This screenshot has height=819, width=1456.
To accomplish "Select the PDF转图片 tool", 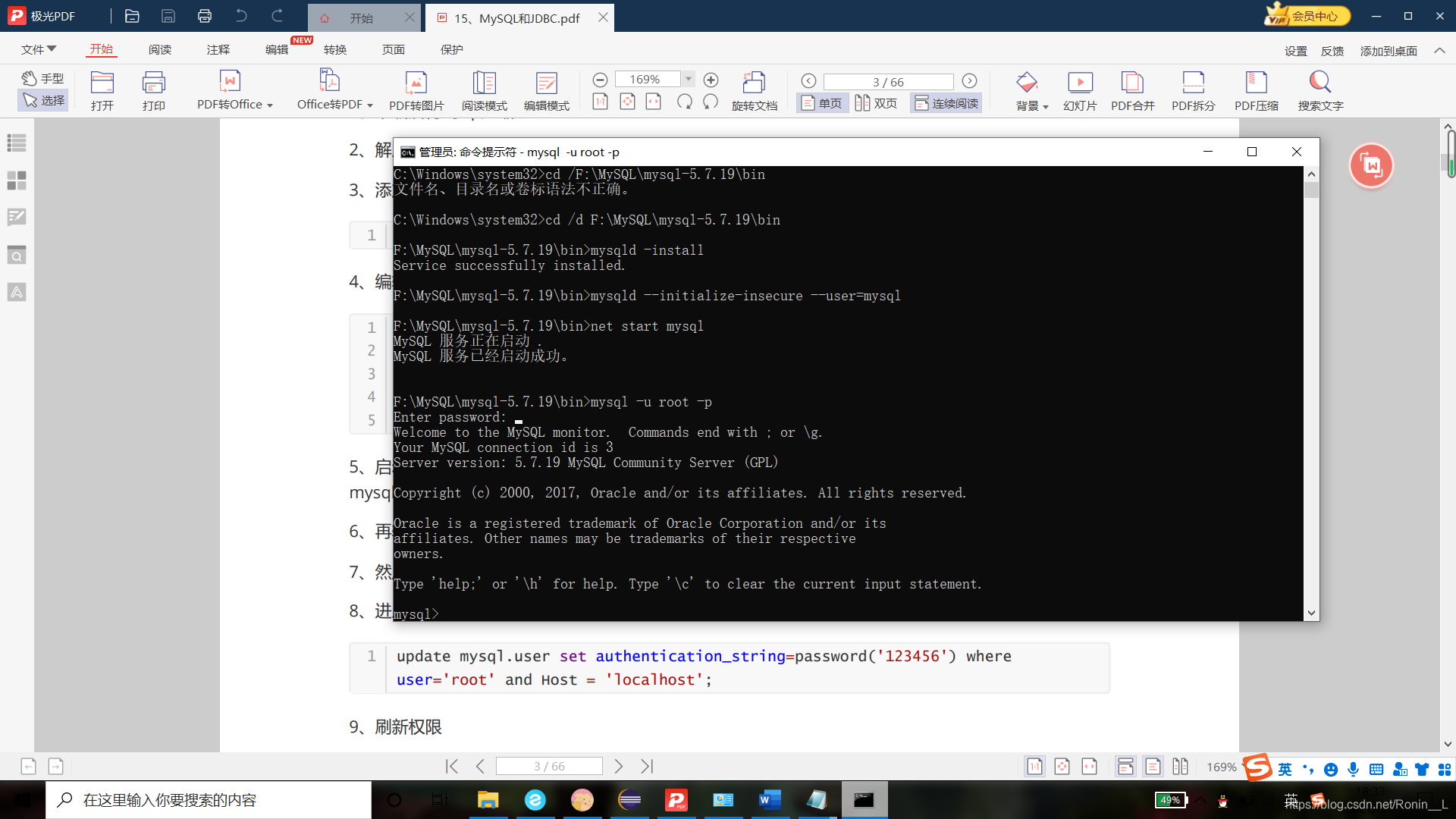I will (x=416, y=90).
